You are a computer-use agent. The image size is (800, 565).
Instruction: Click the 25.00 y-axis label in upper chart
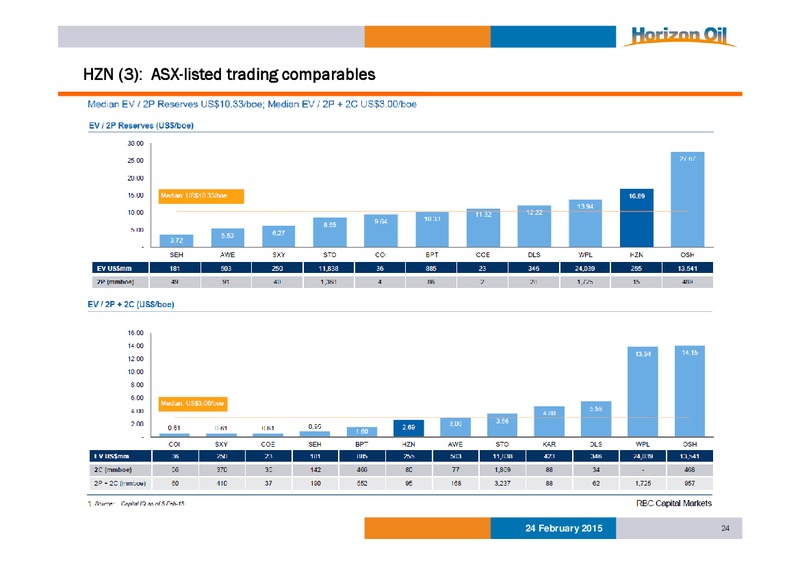(x=136, y=161)
